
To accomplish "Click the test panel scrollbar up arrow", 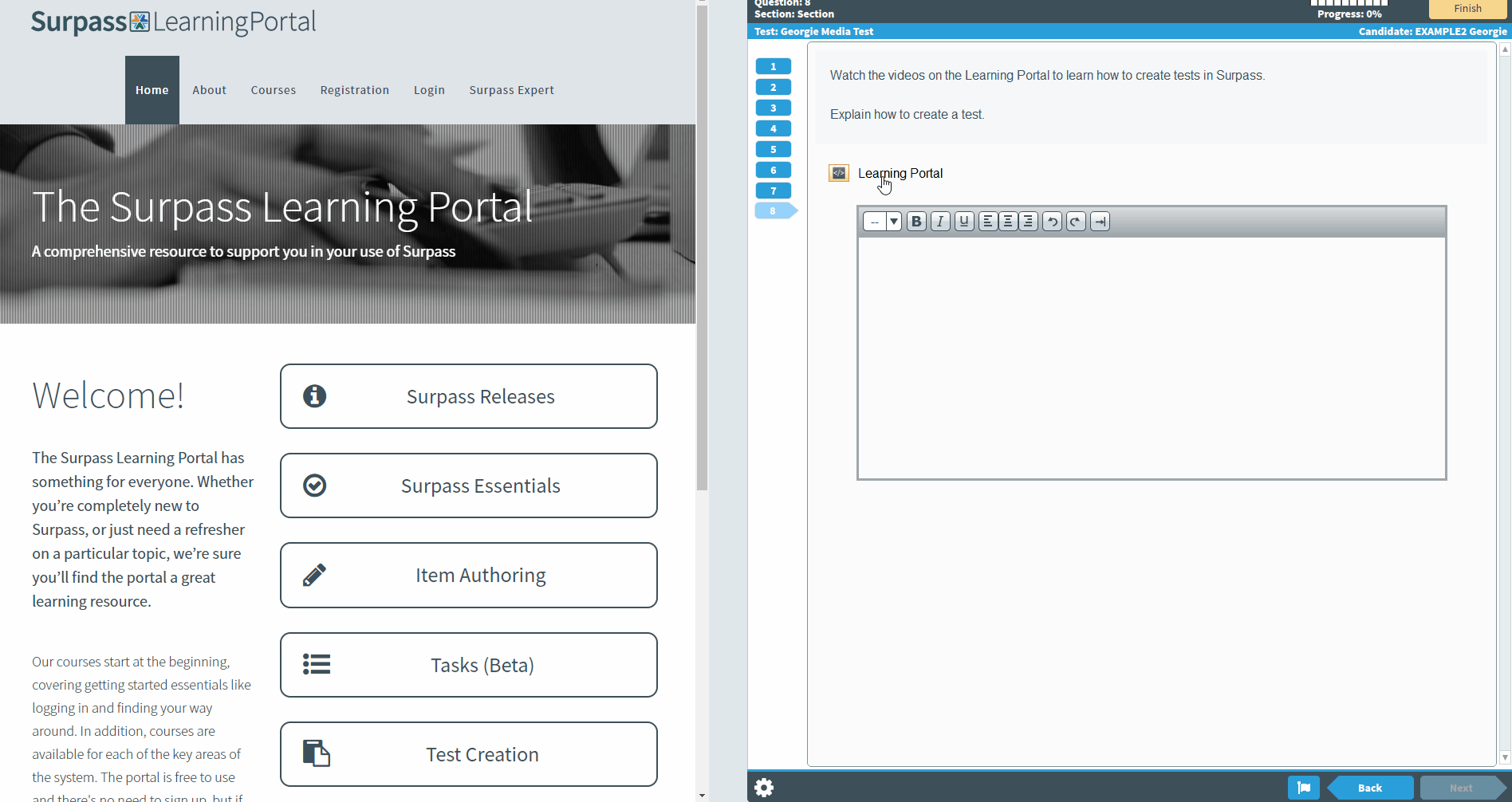I will [1505, 49].
